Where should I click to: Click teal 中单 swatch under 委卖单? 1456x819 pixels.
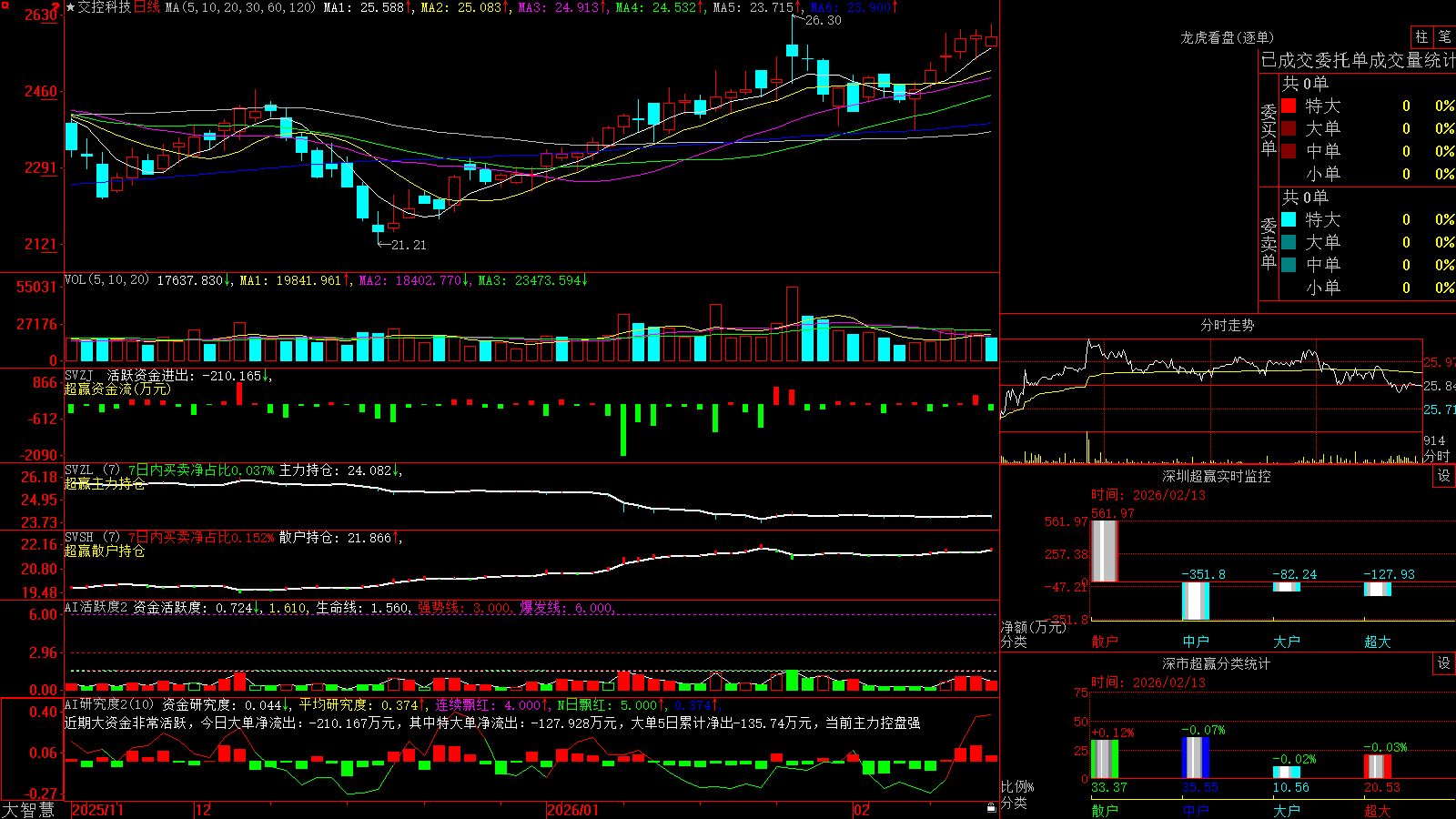pyautogui.click(x=1289, y=265)
